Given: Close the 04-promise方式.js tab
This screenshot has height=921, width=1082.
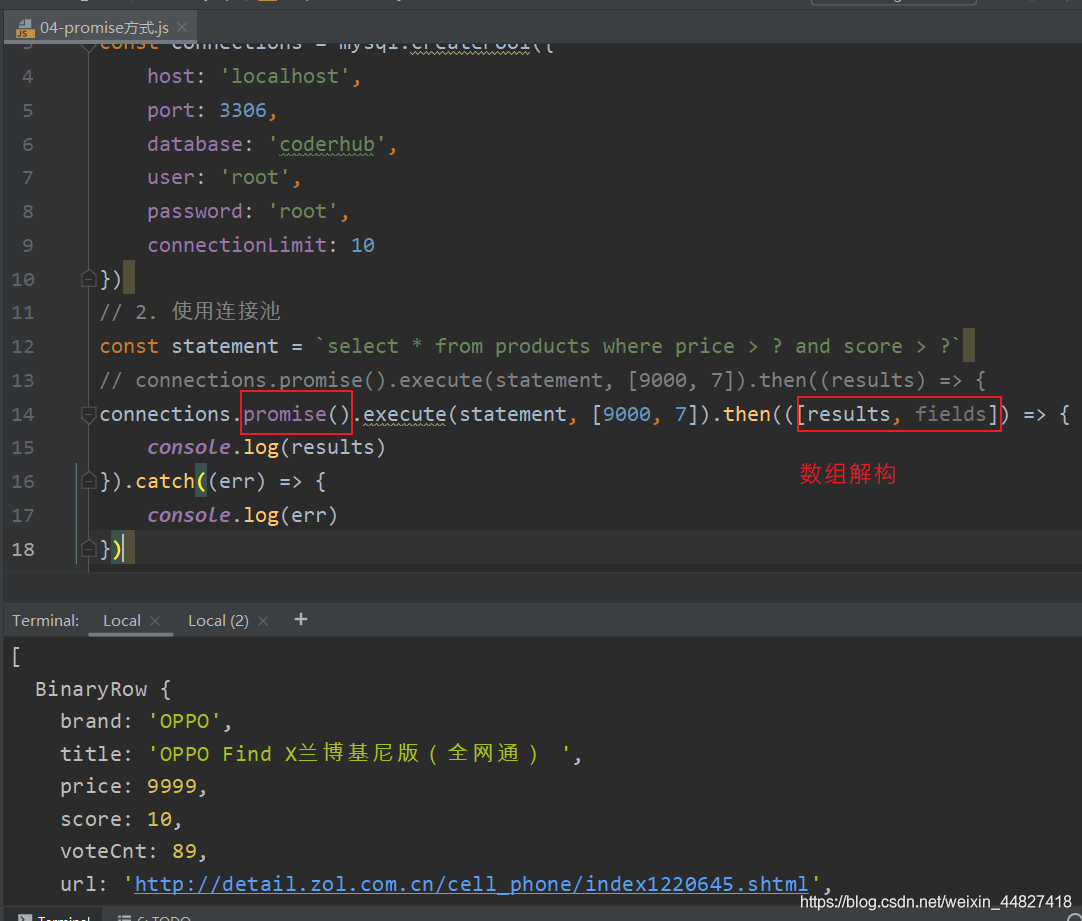Looking at the screenshot, I should (182, 27).
